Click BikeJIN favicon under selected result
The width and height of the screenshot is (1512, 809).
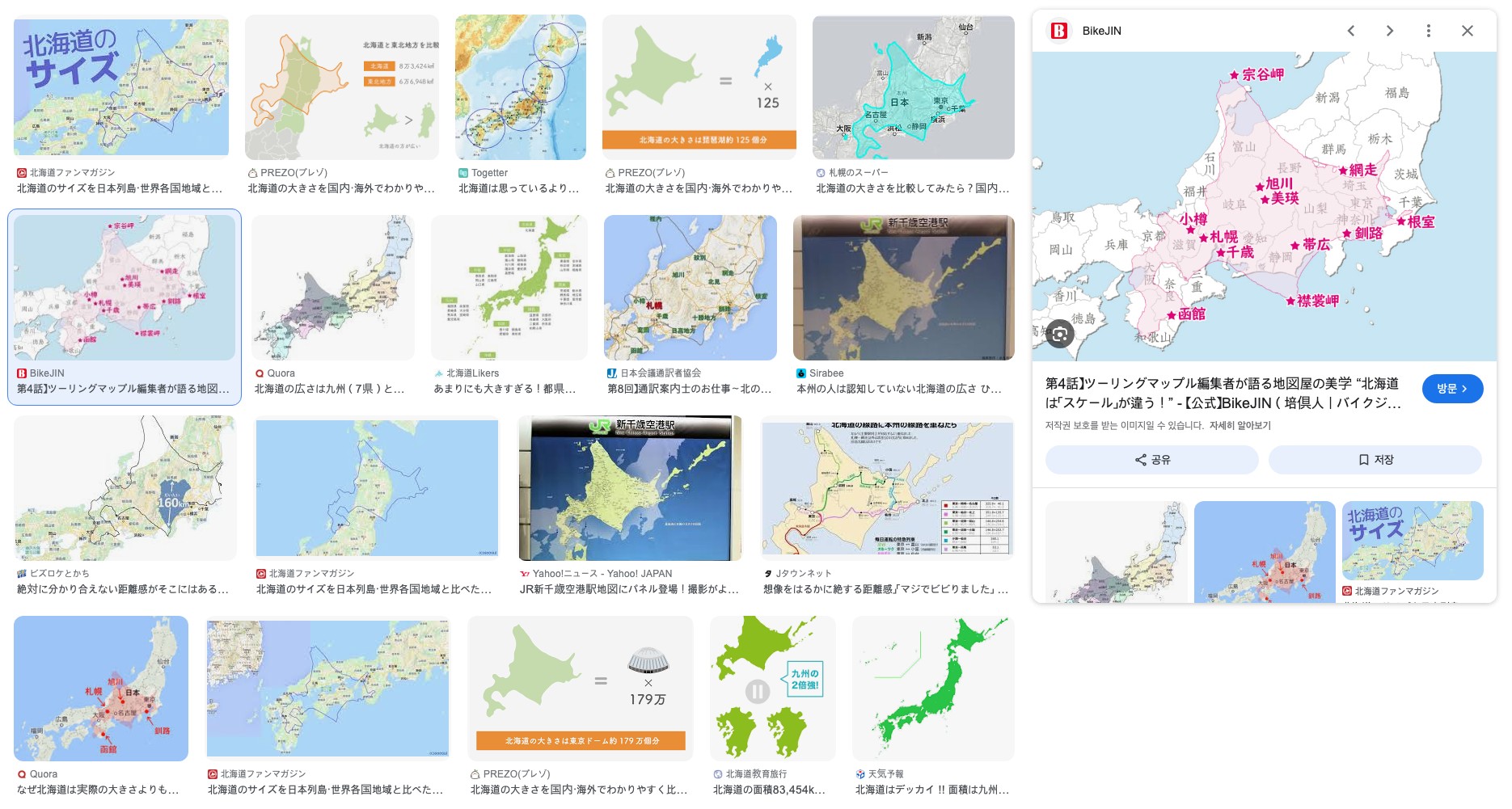[22, 373]
